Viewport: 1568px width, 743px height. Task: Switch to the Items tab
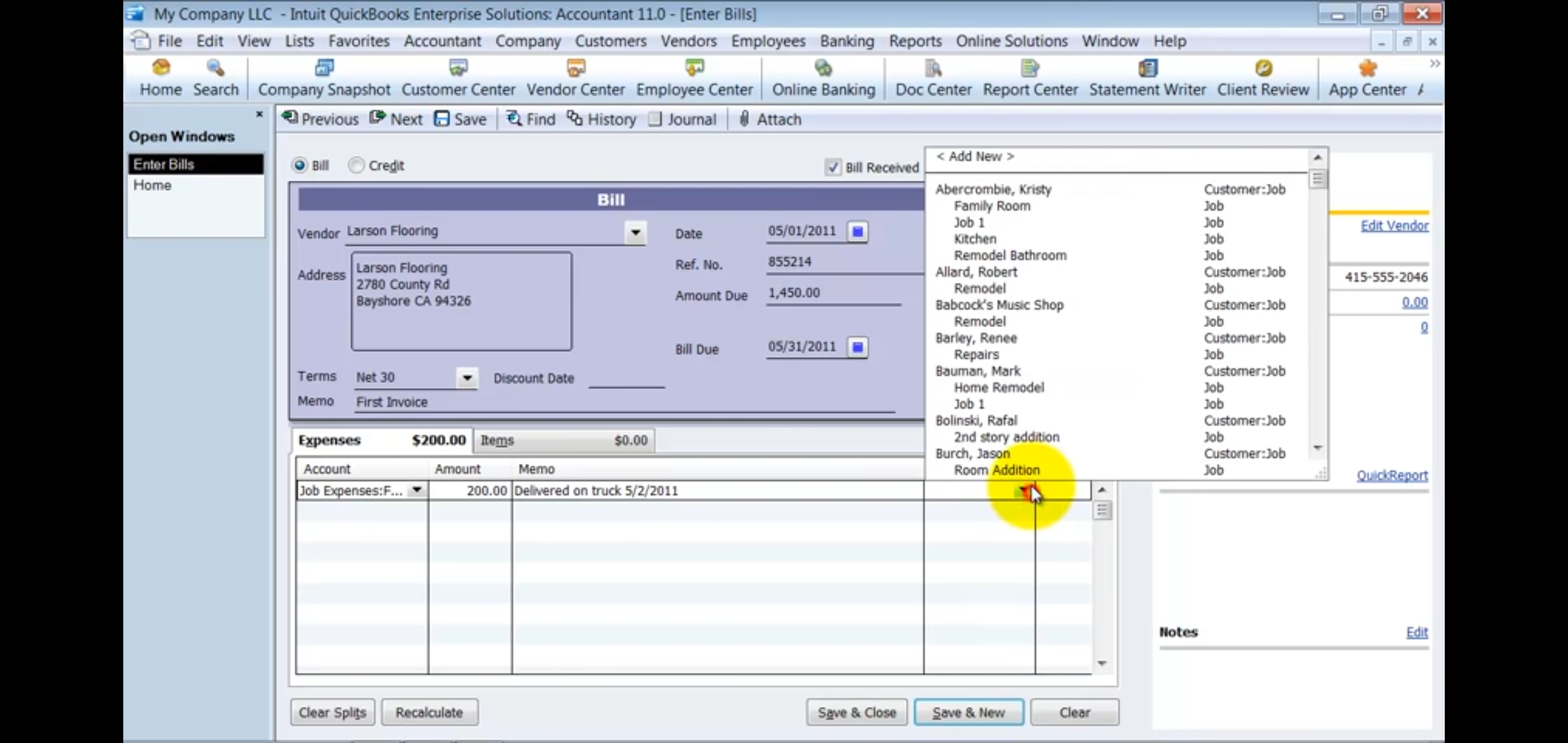[x=564, y=440]
